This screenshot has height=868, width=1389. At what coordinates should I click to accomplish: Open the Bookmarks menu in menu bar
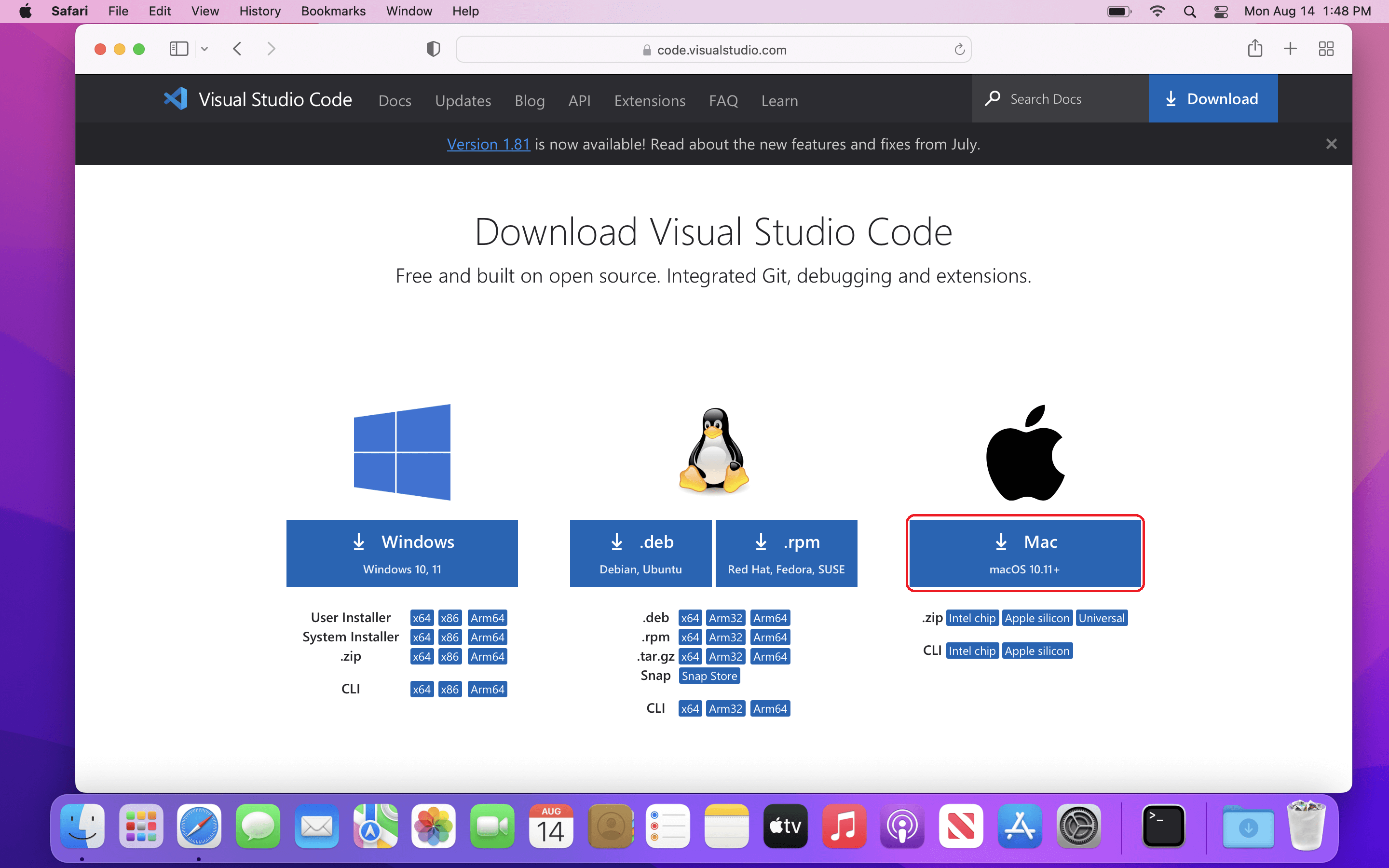(x=333, y=11)
